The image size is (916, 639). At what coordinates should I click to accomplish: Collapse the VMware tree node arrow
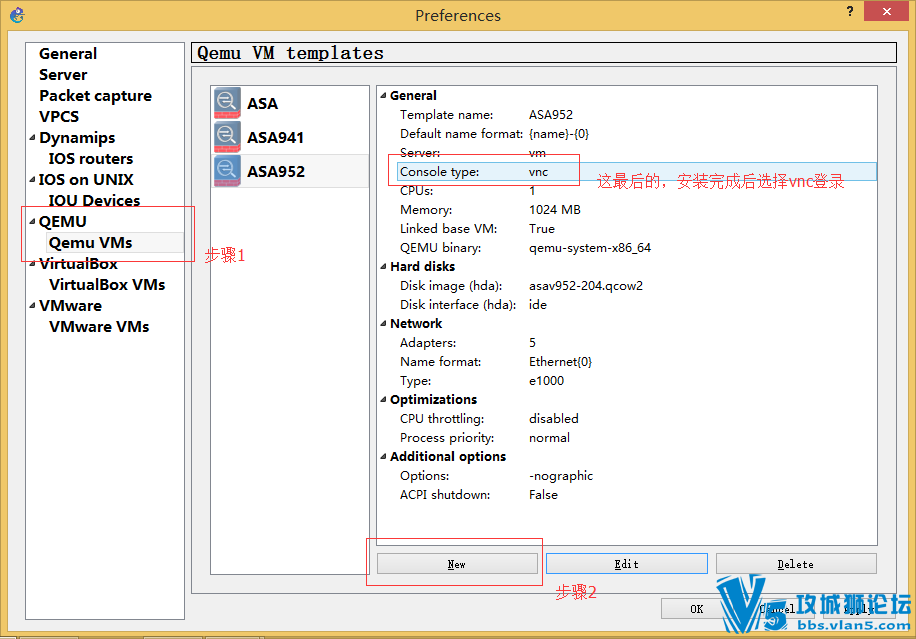click(x=32, y=306)
